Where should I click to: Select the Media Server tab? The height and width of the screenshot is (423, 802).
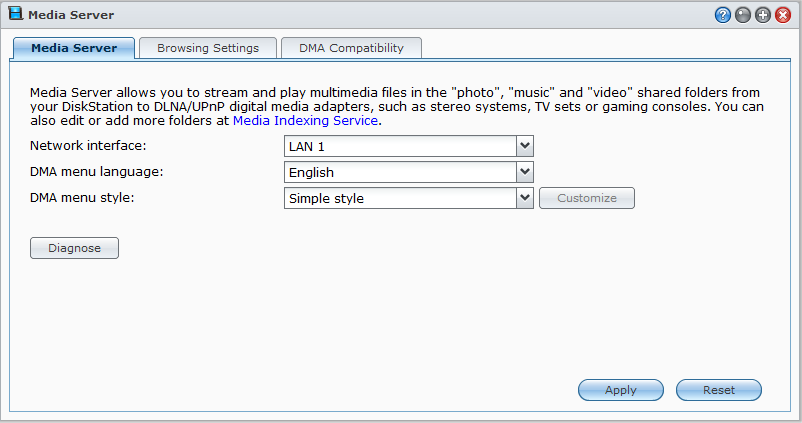[74, 48]
